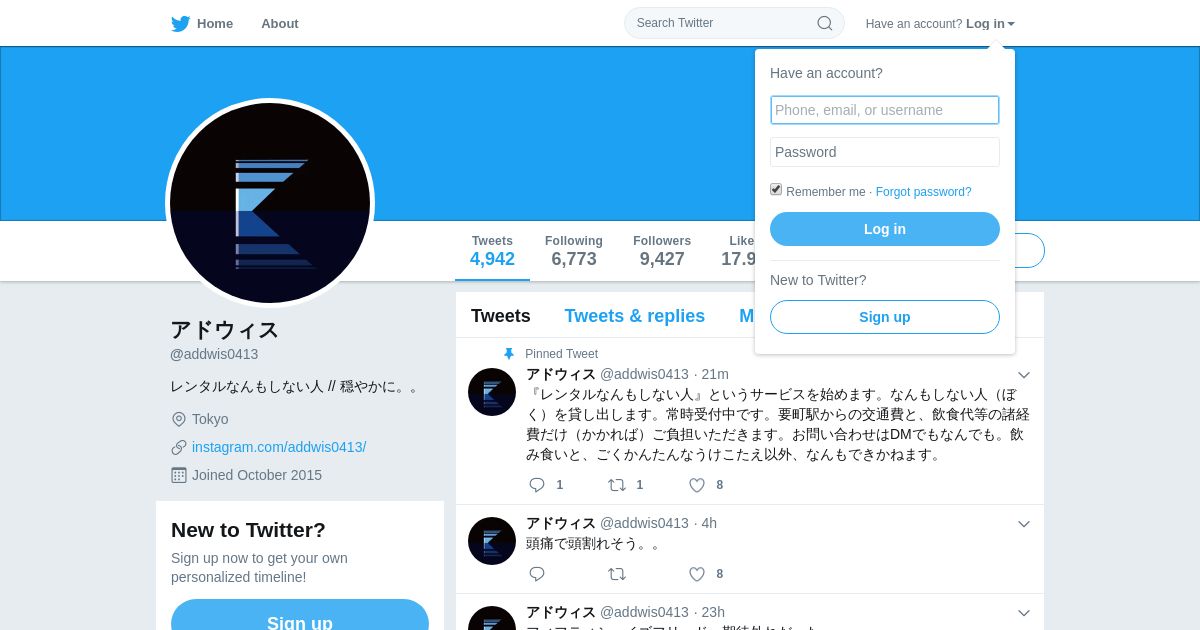The width and height of the screenshot is (1200, 630).
Task: Click the Twitter bird logo
Action: pyautogui.click(x=180, y=24)
